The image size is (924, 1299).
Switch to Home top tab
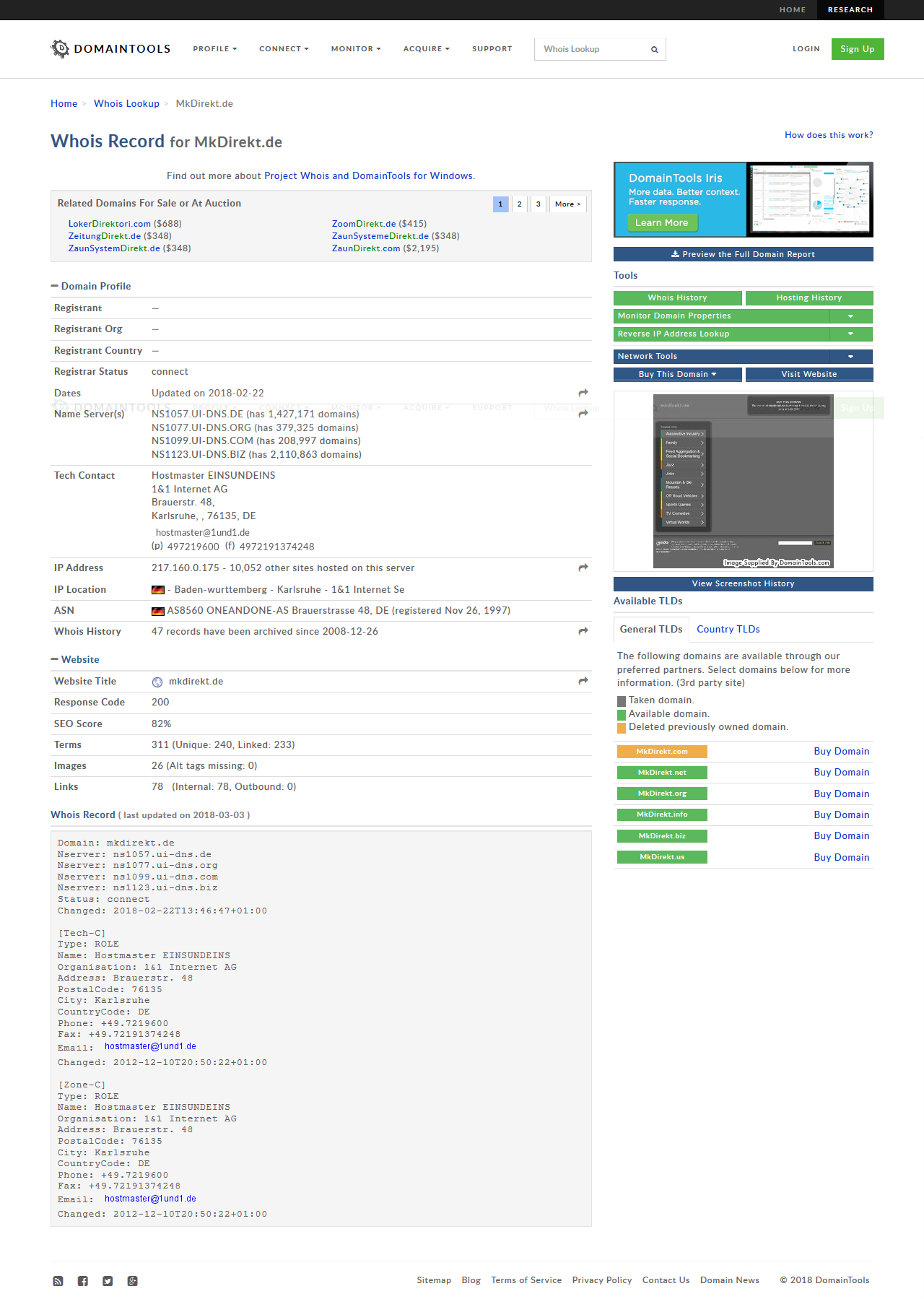click(793, 10)
